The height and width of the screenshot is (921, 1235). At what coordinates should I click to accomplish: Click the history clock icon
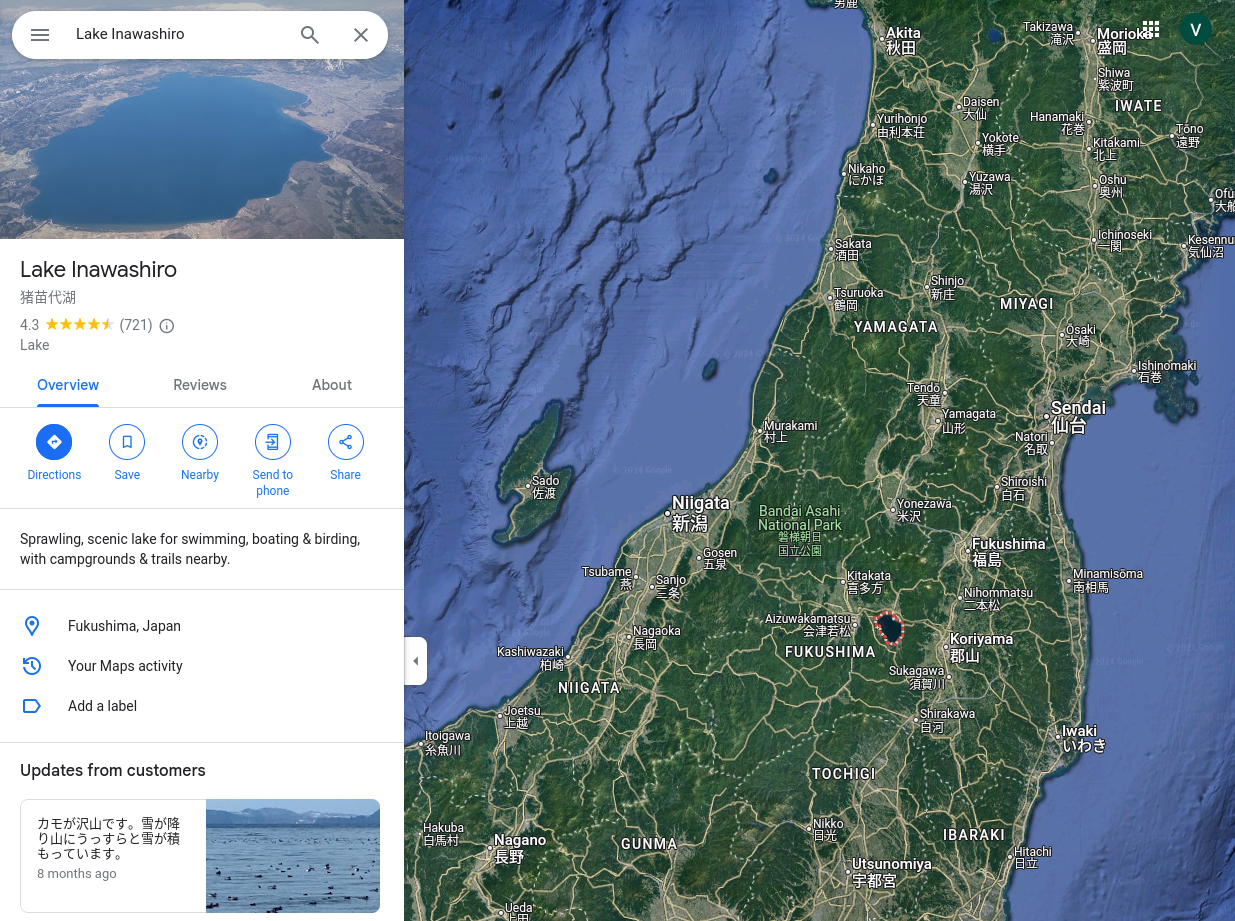[x=32, y=666]
